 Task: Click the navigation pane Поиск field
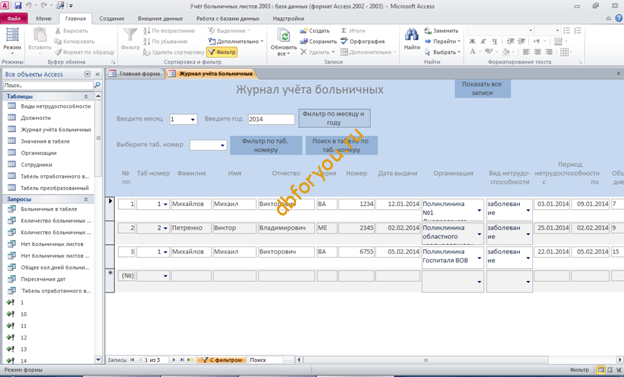pos(48,85)
